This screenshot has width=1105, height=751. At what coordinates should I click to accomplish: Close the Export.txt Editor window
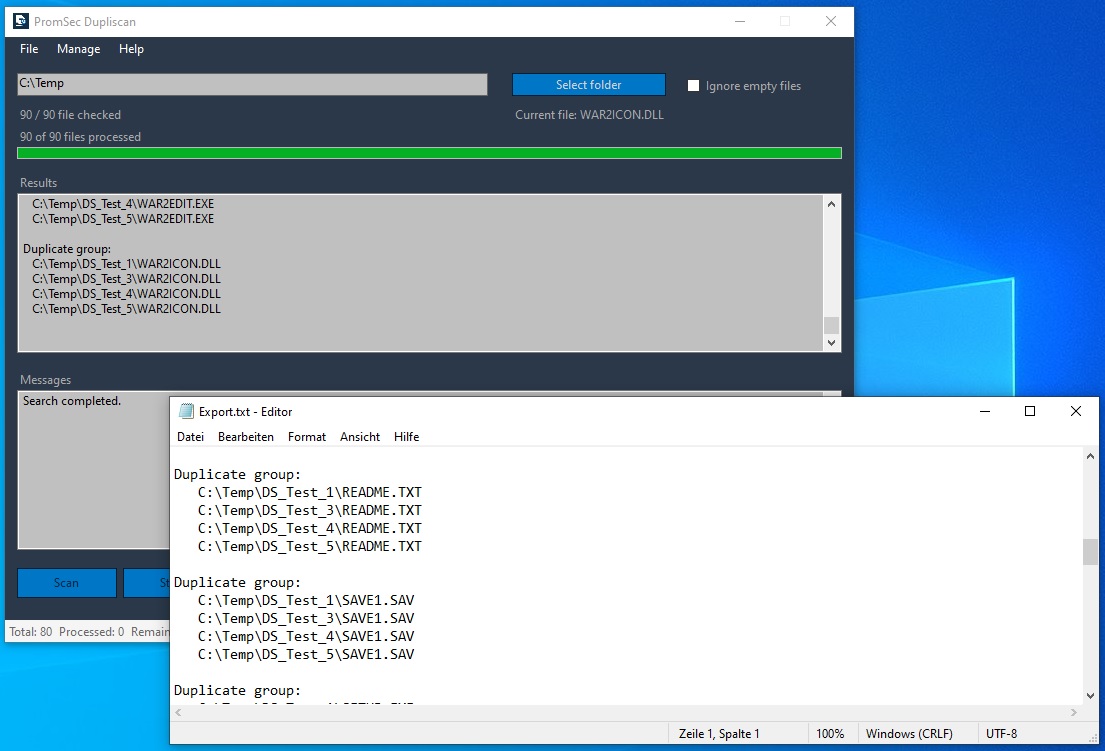[1075, 411]
